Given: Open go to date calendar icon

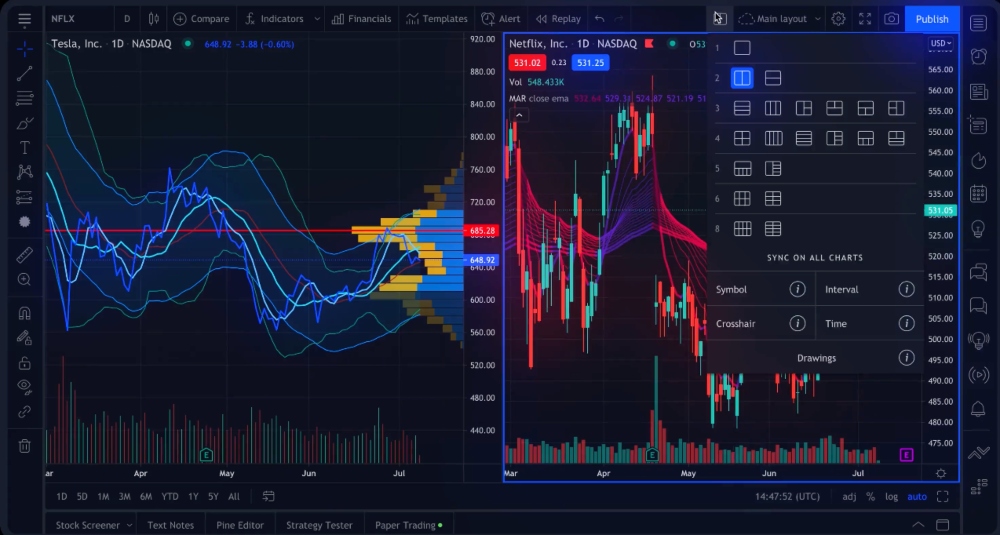Looking at the screenshot, I should point(268,496).
